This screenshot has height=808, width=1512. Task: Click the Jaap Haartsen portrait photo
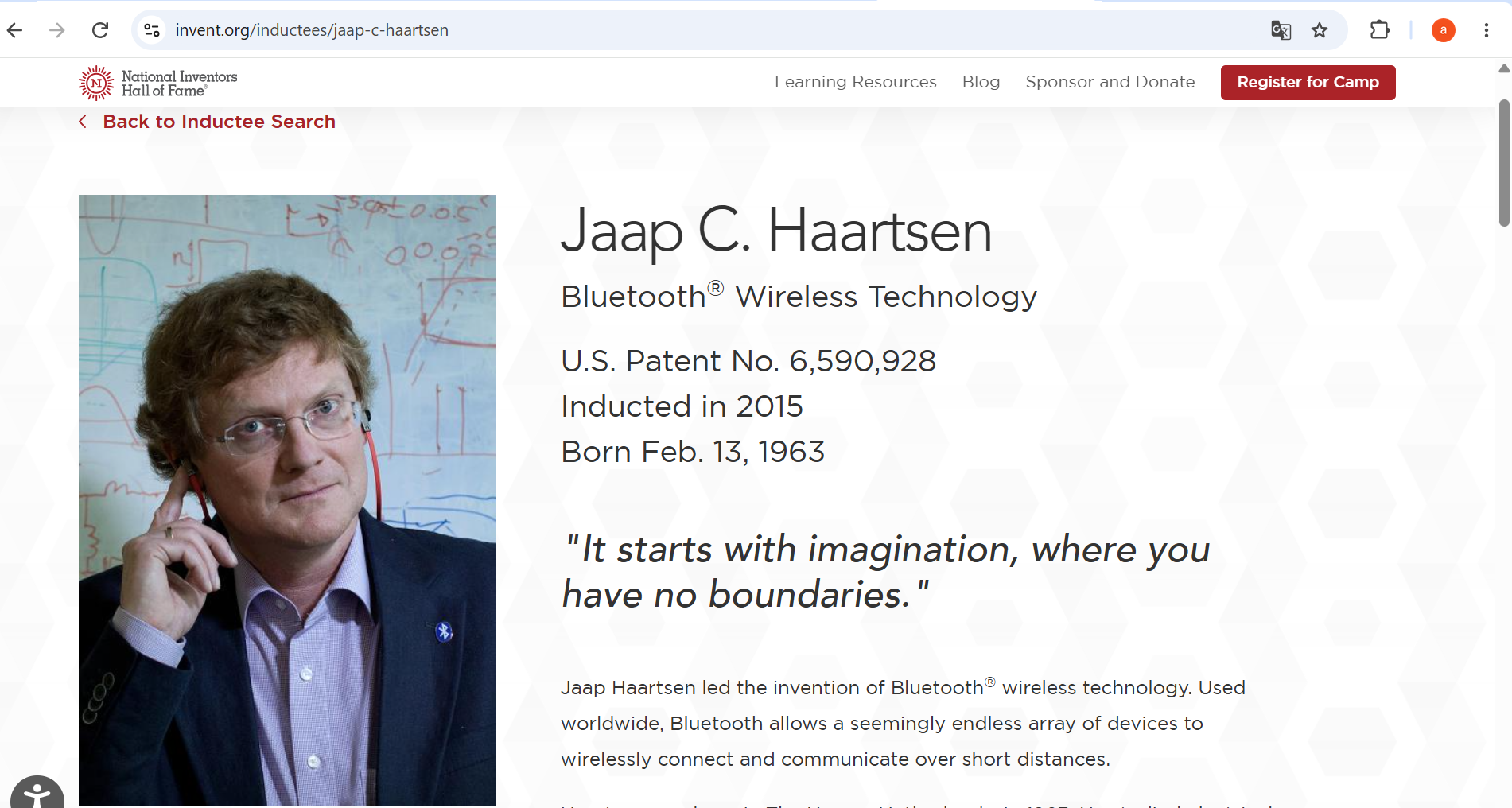pyautogui.click(x=287, y=501)
